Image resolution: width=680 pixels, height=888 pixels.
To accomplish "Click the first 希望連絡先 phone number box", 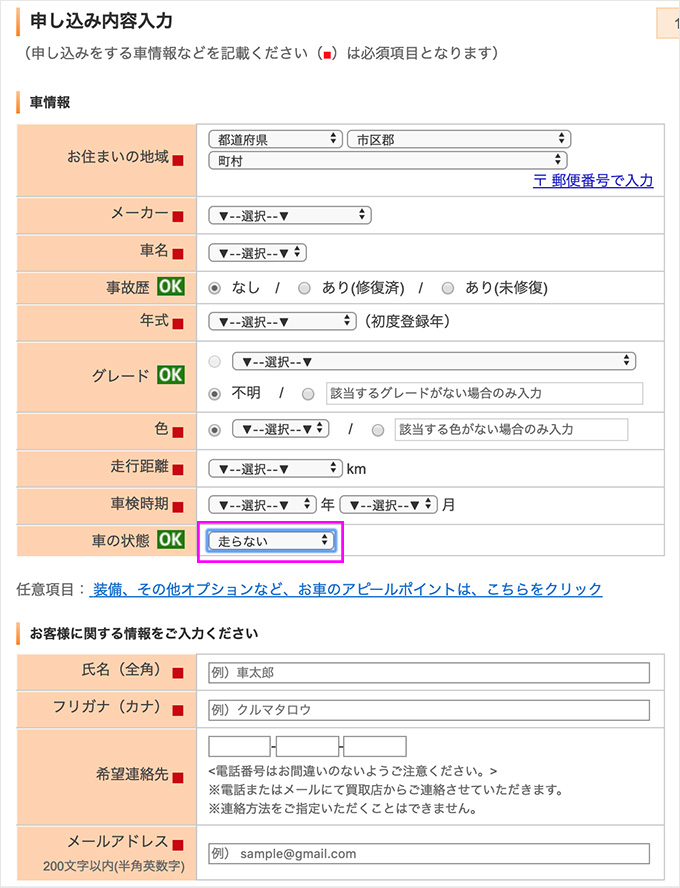I will [x=239, y=746].
